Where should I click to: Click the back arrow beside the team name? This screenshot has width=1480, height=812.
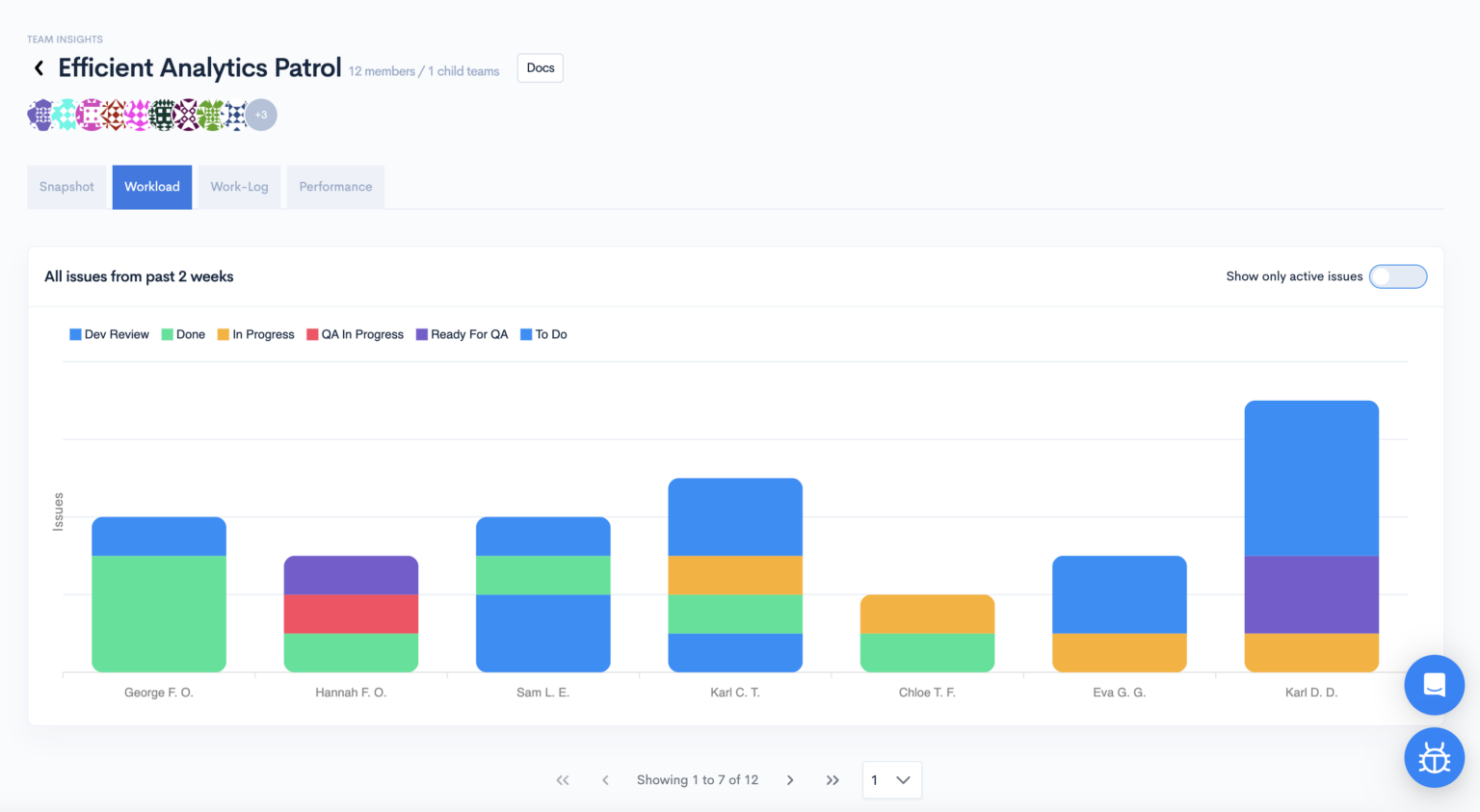(39, 68)
